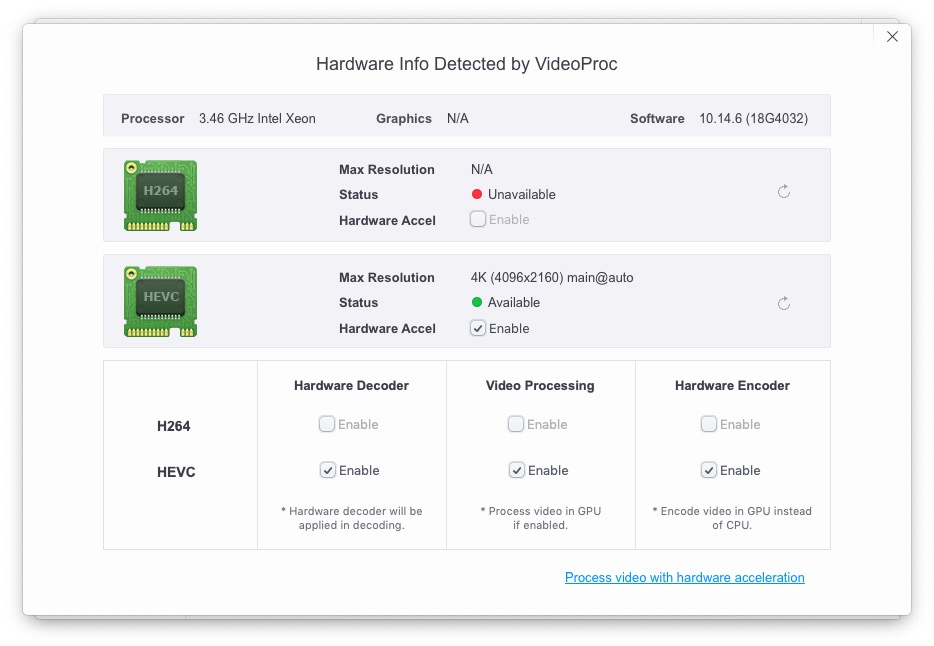Click the Hardware Encoder column header
Viewport: 934px width, 646px height.
[732, 385]
